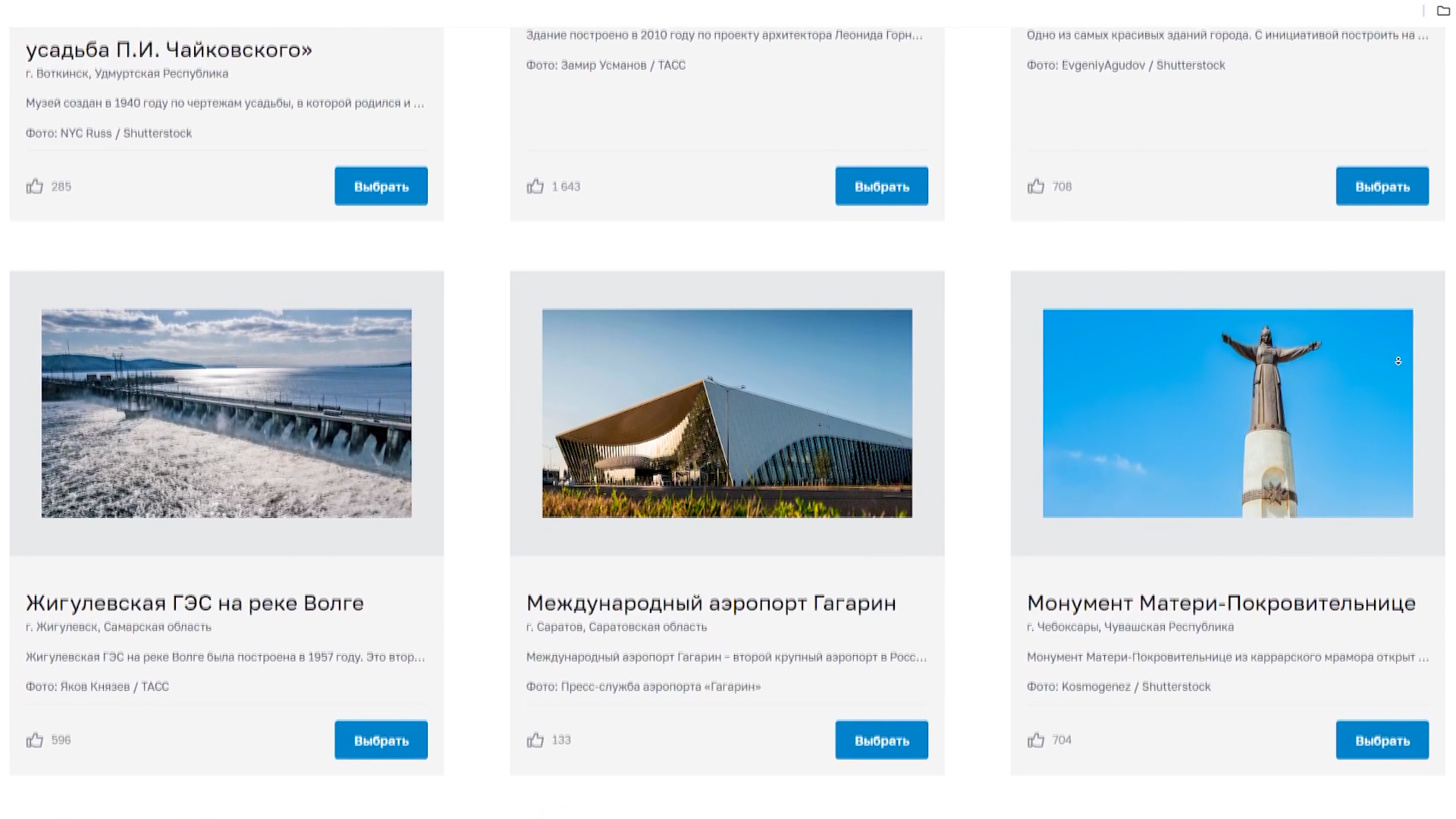Open title Монумент Матери-Покровительнице
Viewport: 1456px width, 819px height.
[1221, 603]
